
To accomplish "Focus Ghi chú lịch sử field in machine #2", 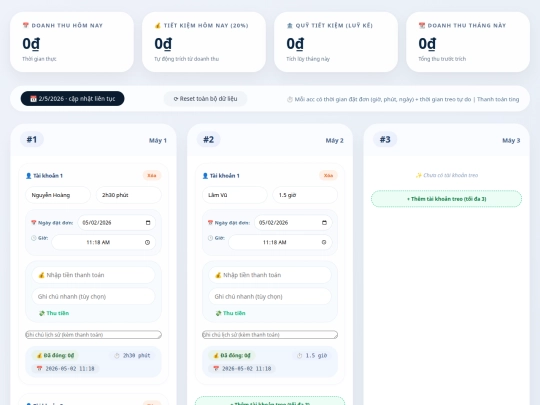I will (x=270, y=334).
